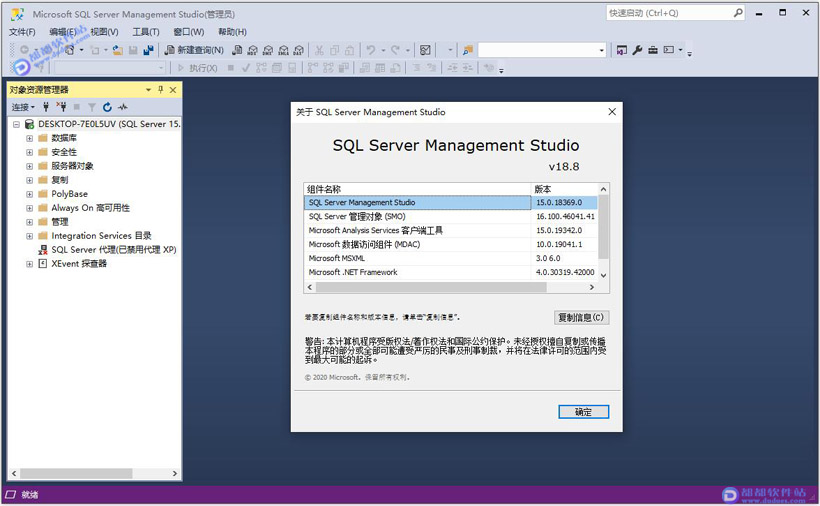Expand the PolyBase folder node
Image resolution: width=820 pixels, height=506 pixels.
(x=29, y=194)
